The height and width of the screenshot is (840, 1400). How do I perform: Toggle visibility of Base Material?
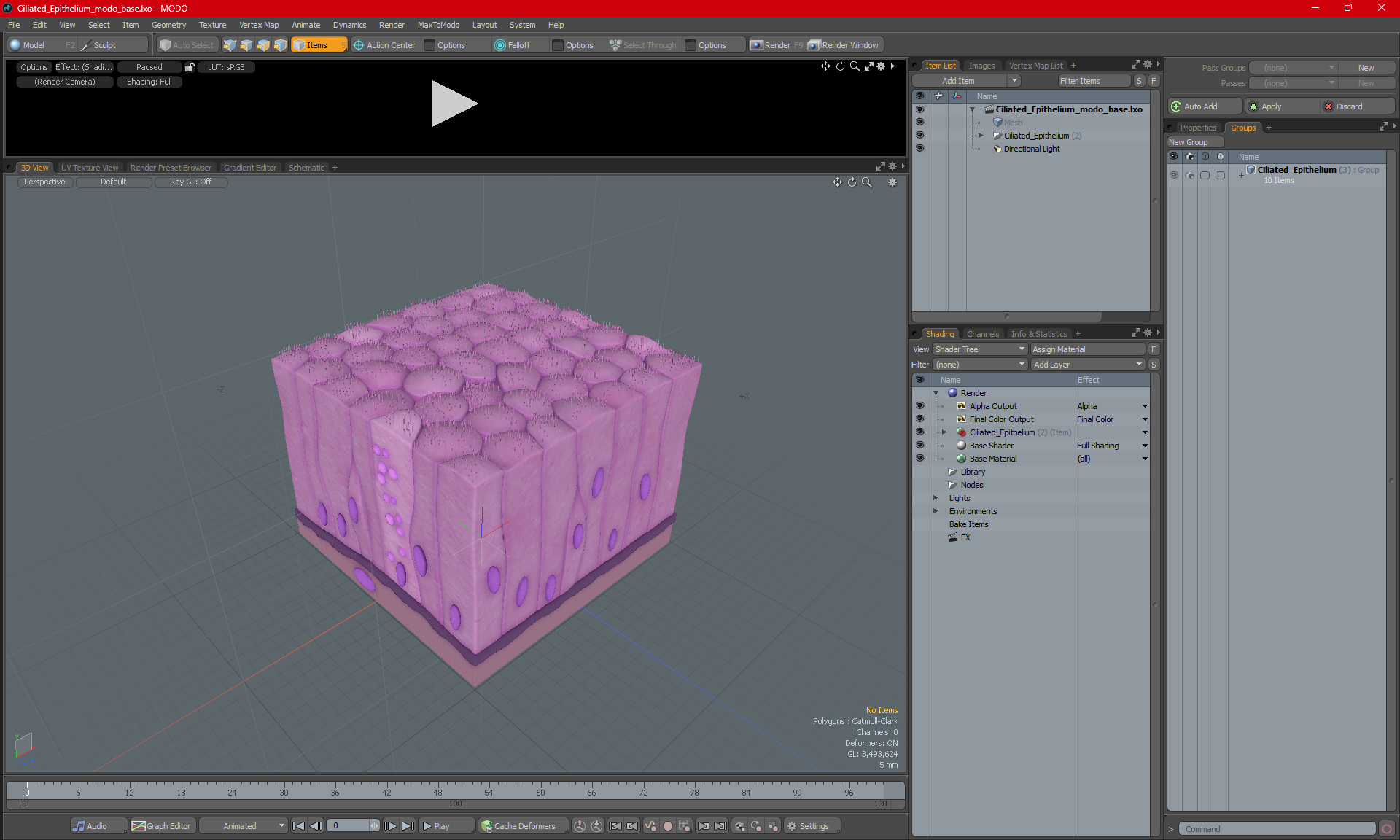(919, 459)
